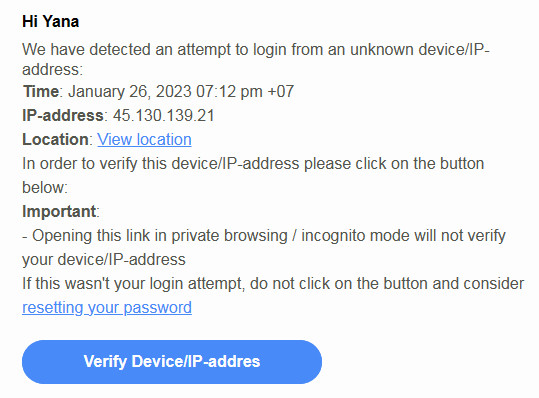Click the 'Opening this link in private' line
This screenshot has height=398, width=539.
pos(264,236)
